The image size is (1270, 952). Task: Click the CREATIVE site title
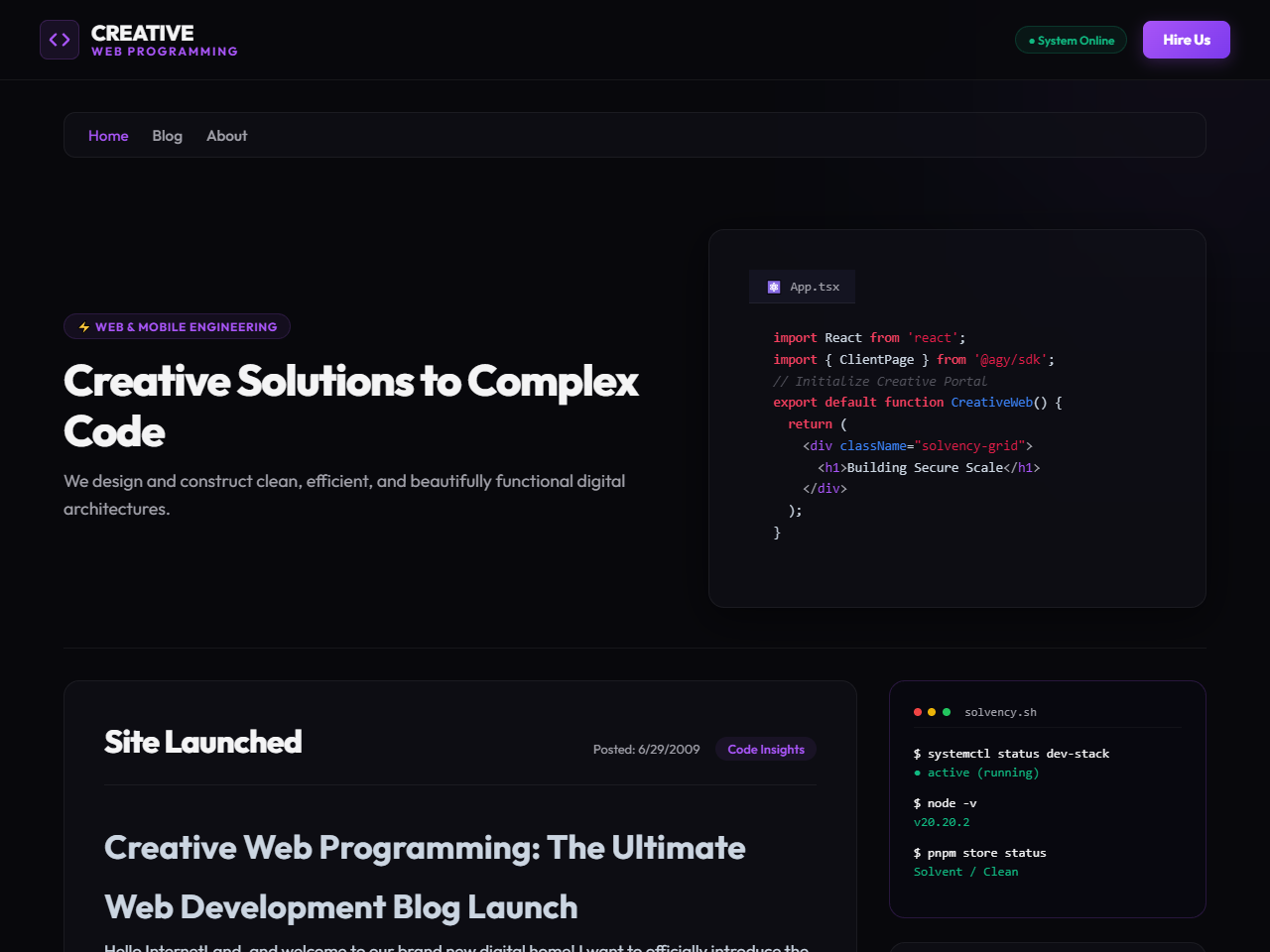pos(143,33)
